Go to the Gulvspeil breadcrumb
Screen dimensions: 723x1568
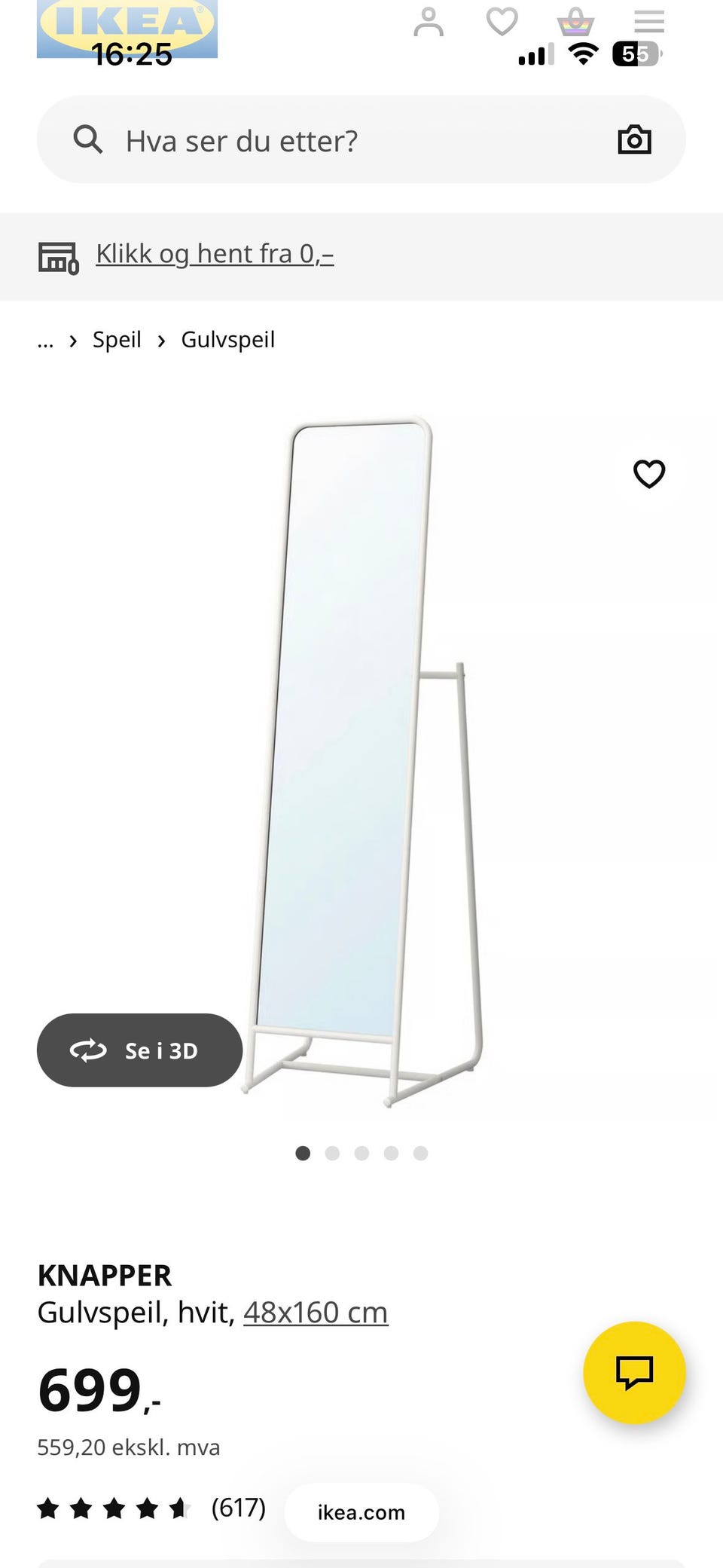tap(227, 340)
